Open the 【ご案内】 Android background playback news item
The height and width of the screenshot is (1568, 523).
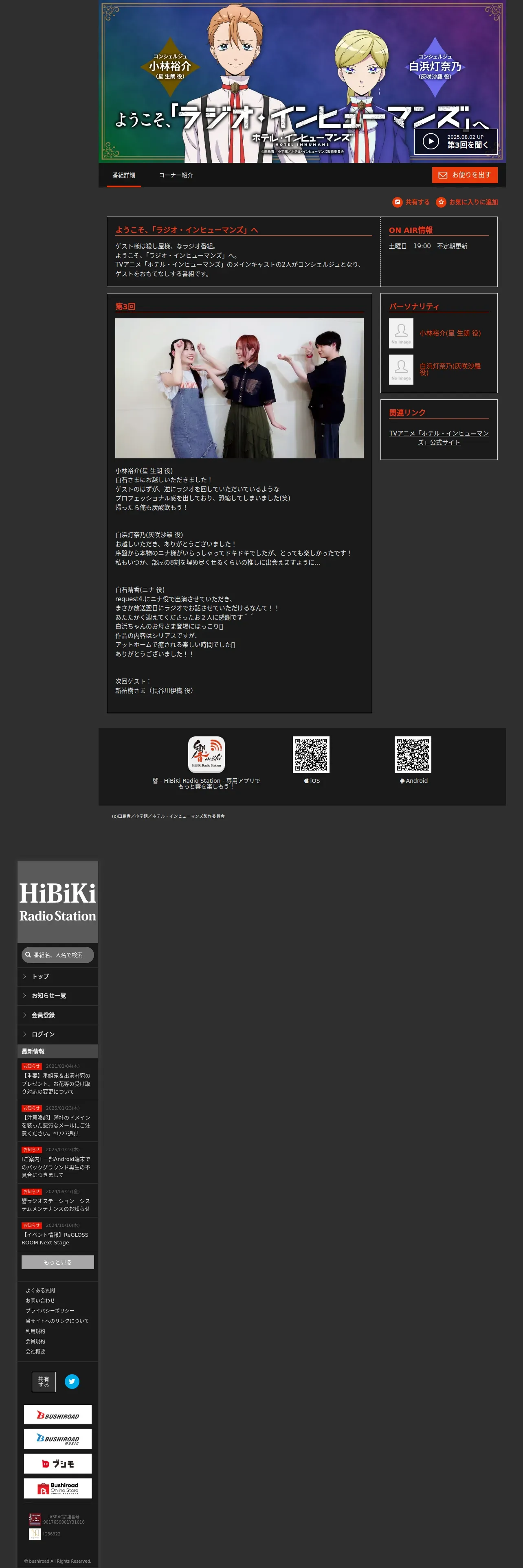[58, 1163]
